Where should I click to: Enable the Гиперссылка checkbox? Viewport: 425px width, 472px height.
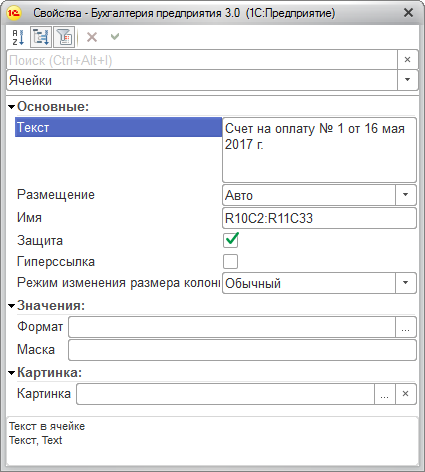point(231,261)
